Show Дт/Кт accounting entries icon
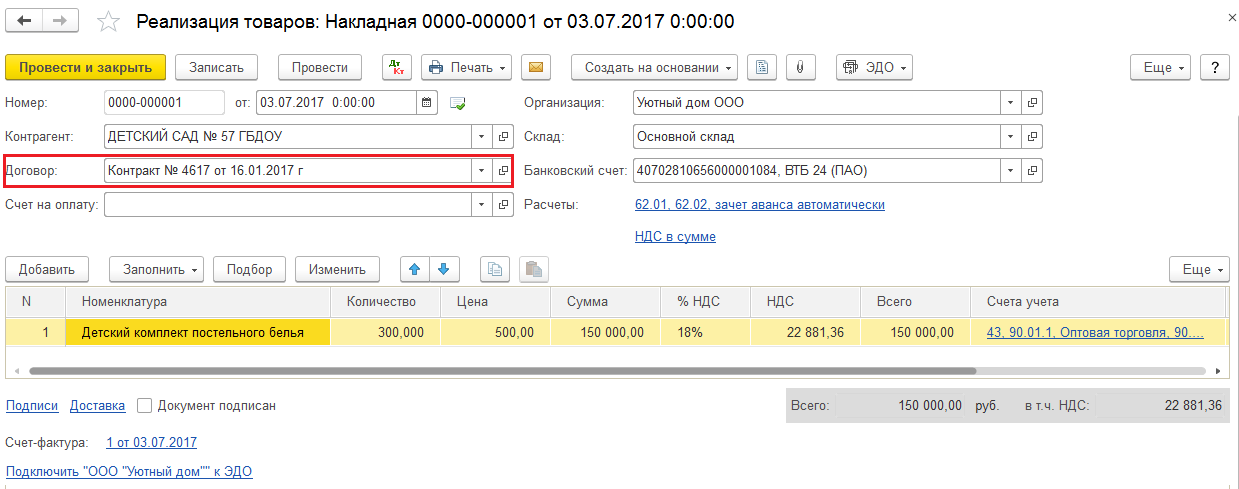The height and width of the screenshot is (489, 1239). tap(397, 67)
